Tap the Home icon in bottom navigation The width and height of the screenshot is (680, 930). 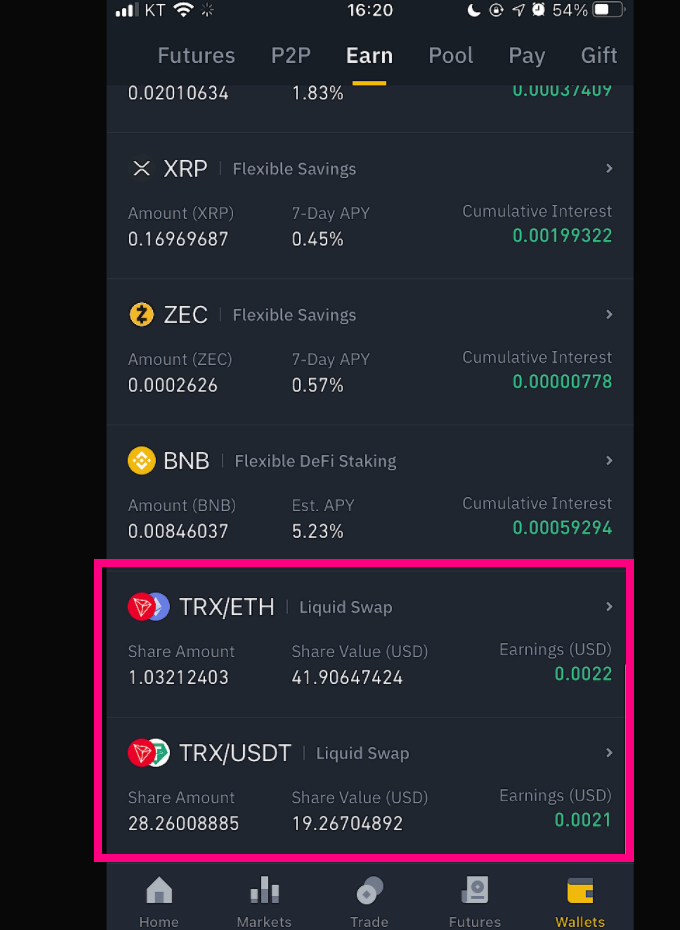point(159,890)
